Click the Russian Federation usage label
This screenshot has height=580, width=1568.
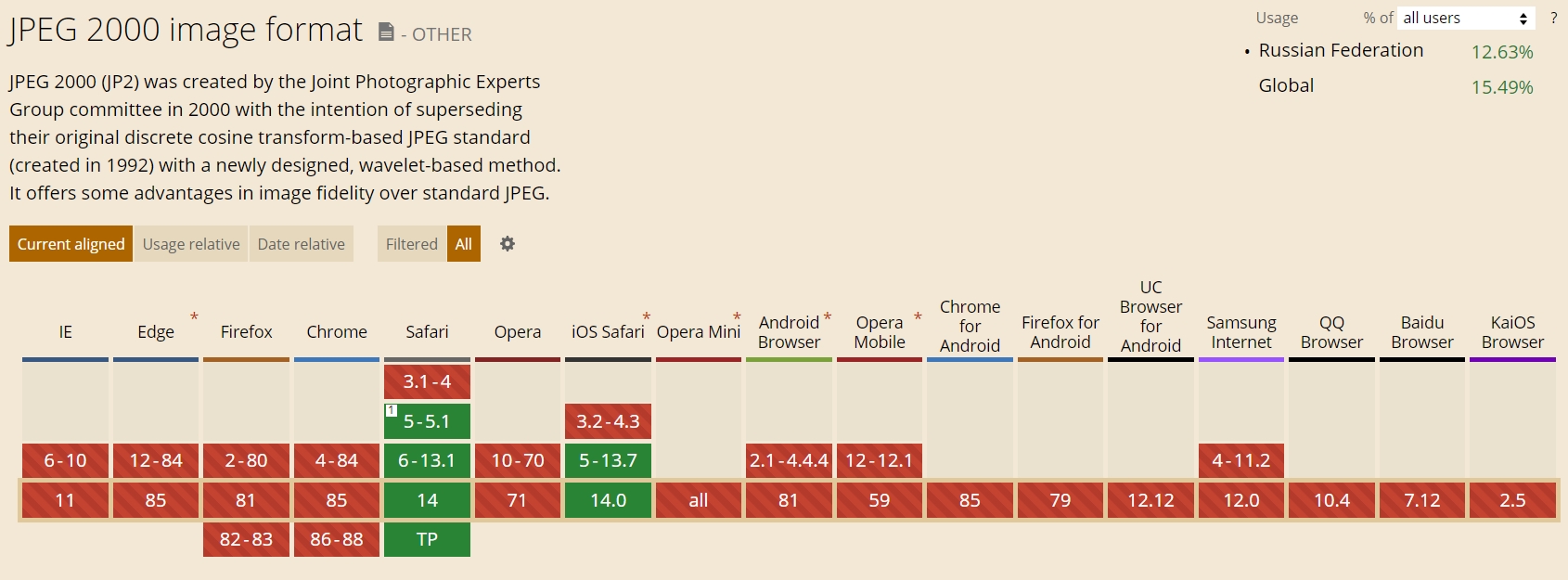pos(1341,51)
